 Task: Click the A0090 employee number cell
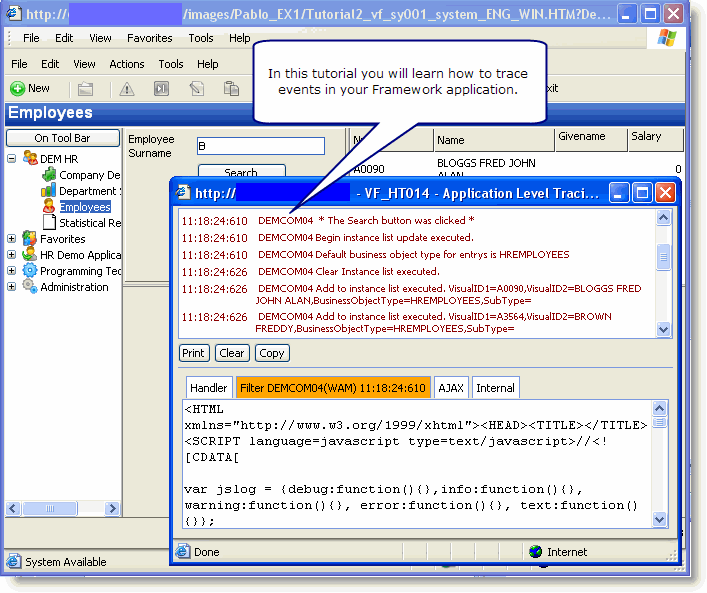[369, 169]
